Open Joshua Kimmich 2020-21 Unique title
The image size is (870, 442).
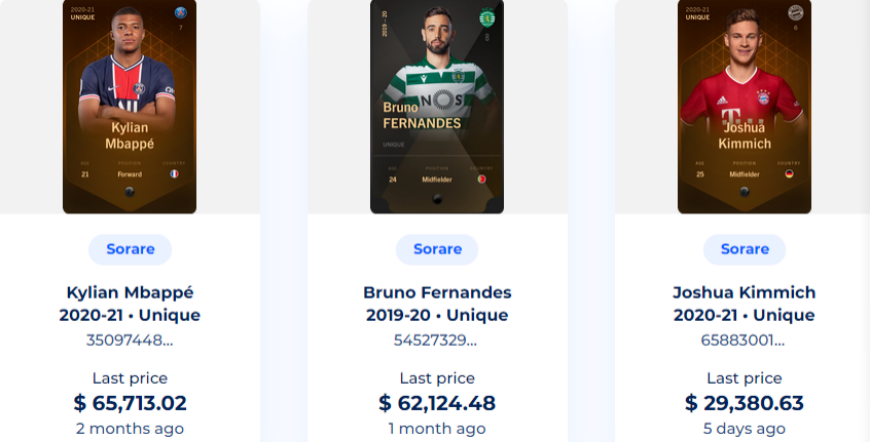(744, 303)
